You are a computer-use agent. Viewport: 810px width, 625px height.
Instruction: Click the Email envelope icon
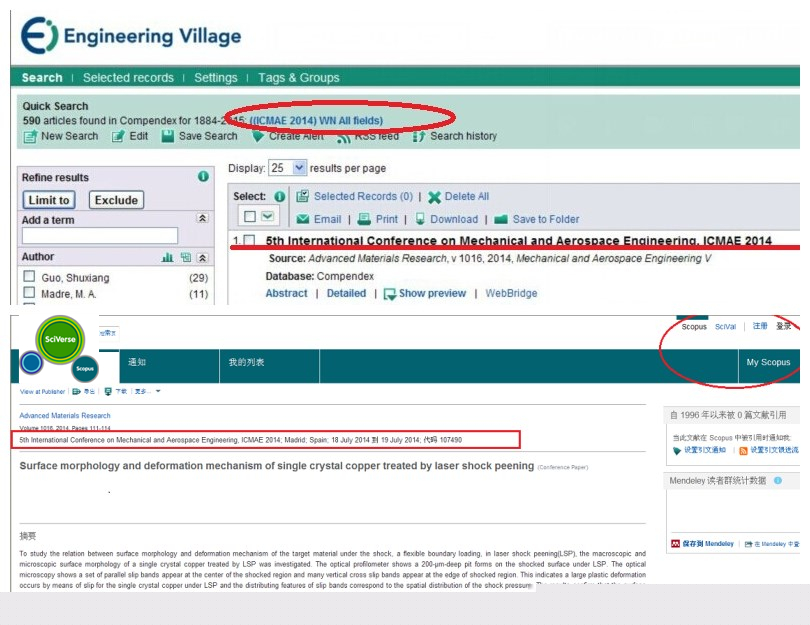(303, 219)
